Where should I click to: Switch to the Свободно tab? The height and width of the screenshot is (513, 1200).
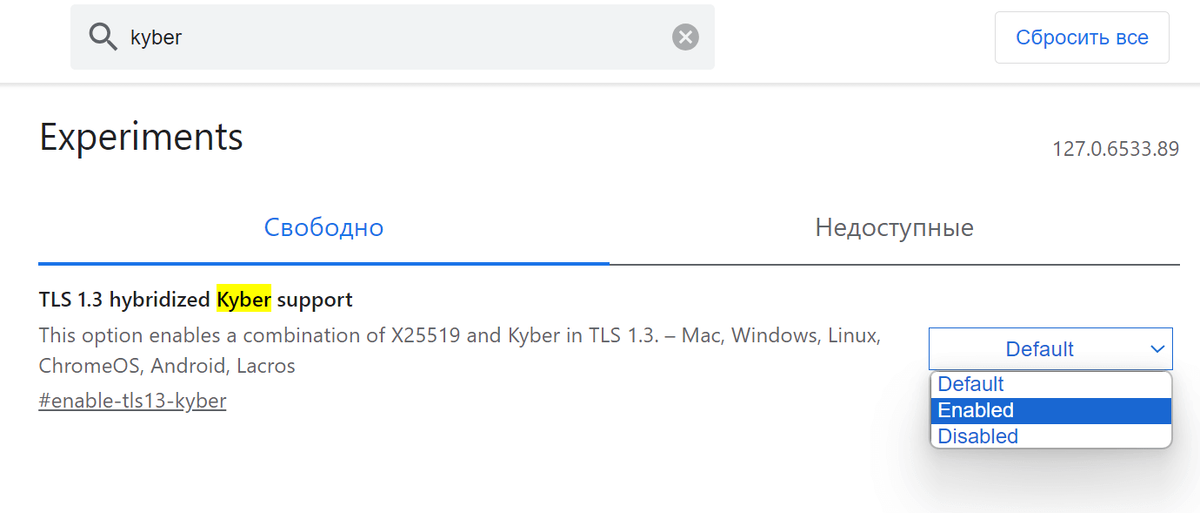(324, 227)
